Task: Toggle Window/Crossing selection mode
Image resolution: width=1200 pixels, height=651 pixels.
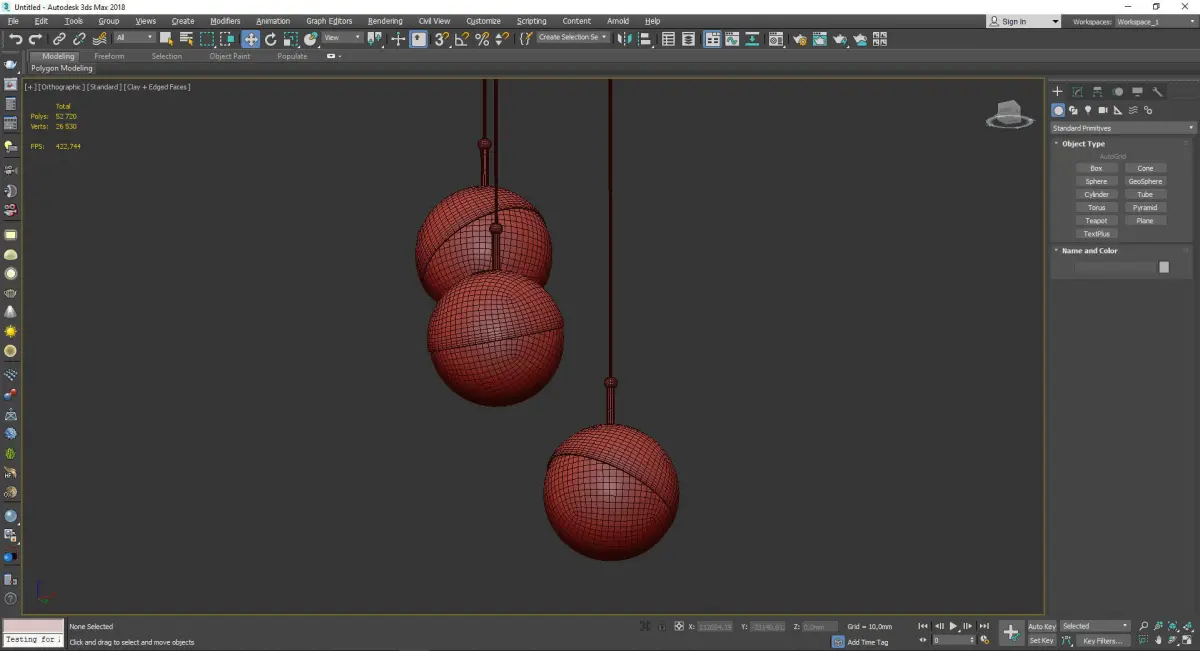Action: 227,39
